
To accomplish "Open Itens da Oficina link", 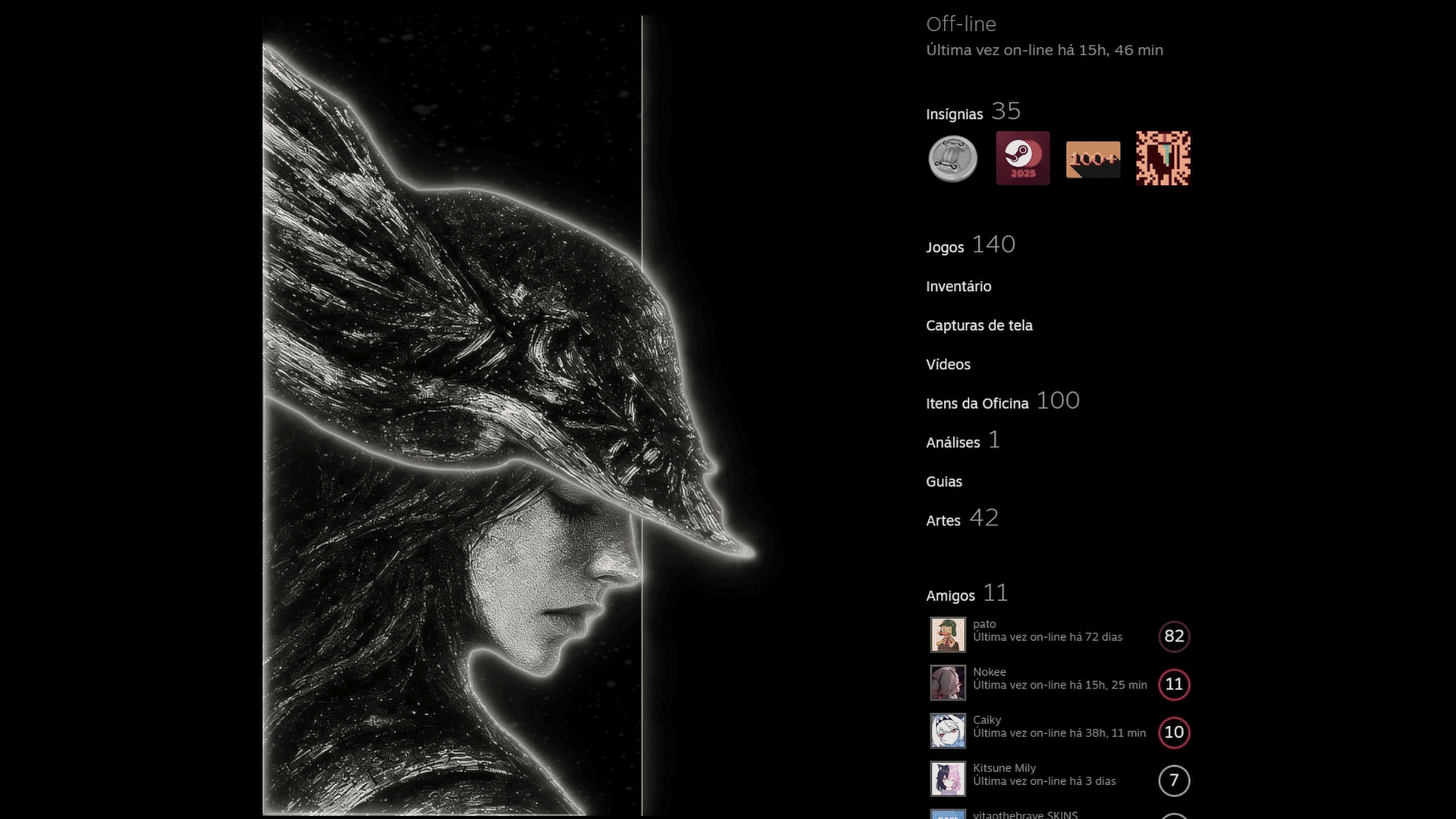I will [977, 403].
